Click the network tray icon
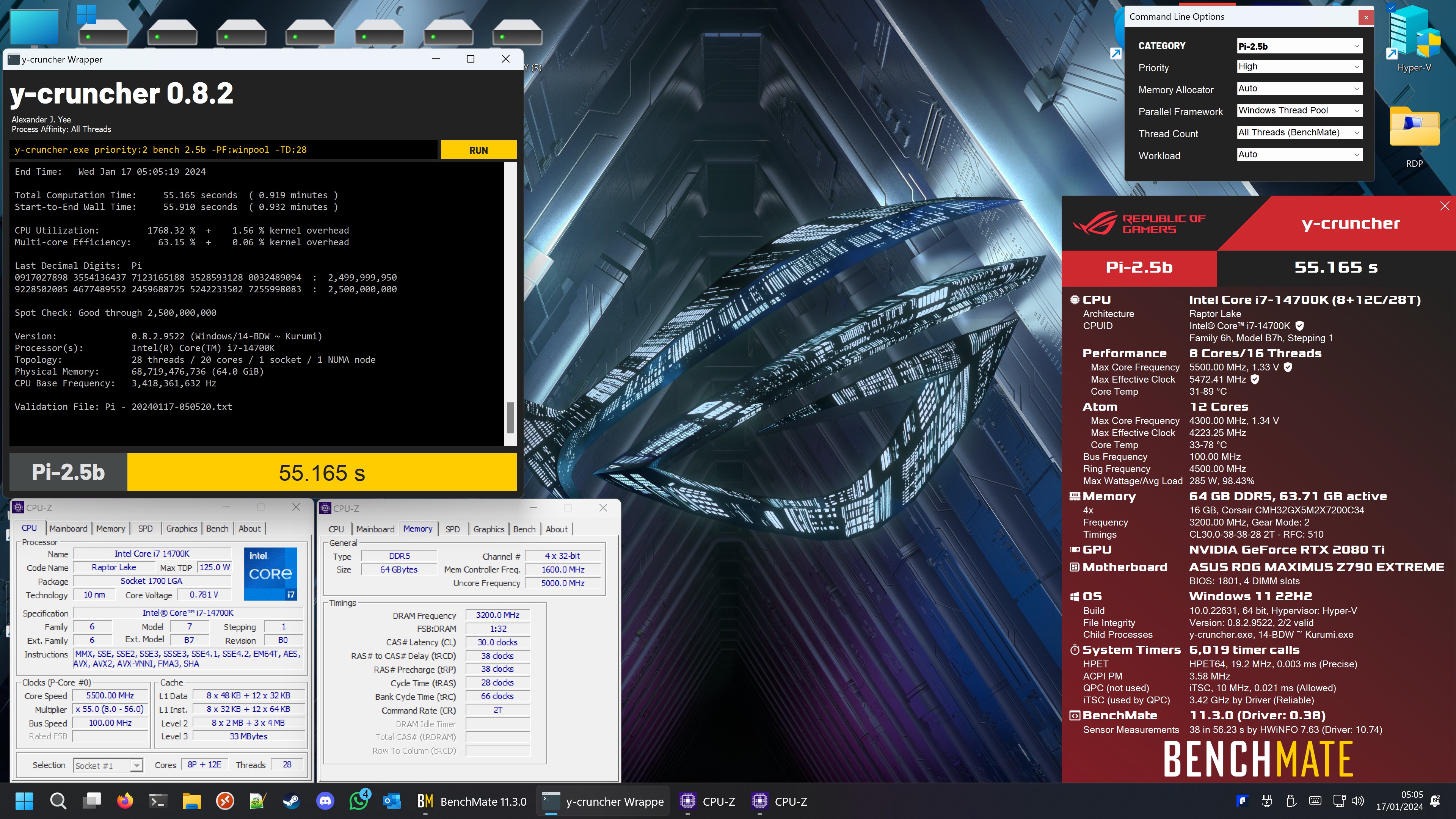1456x819 pixels. coord(1338,801)
